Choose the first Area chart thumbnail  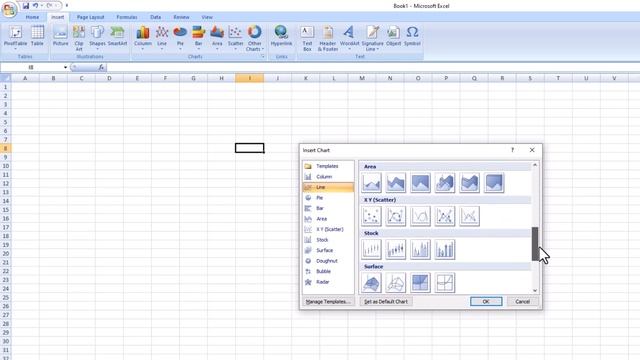[x=371, y=183]
